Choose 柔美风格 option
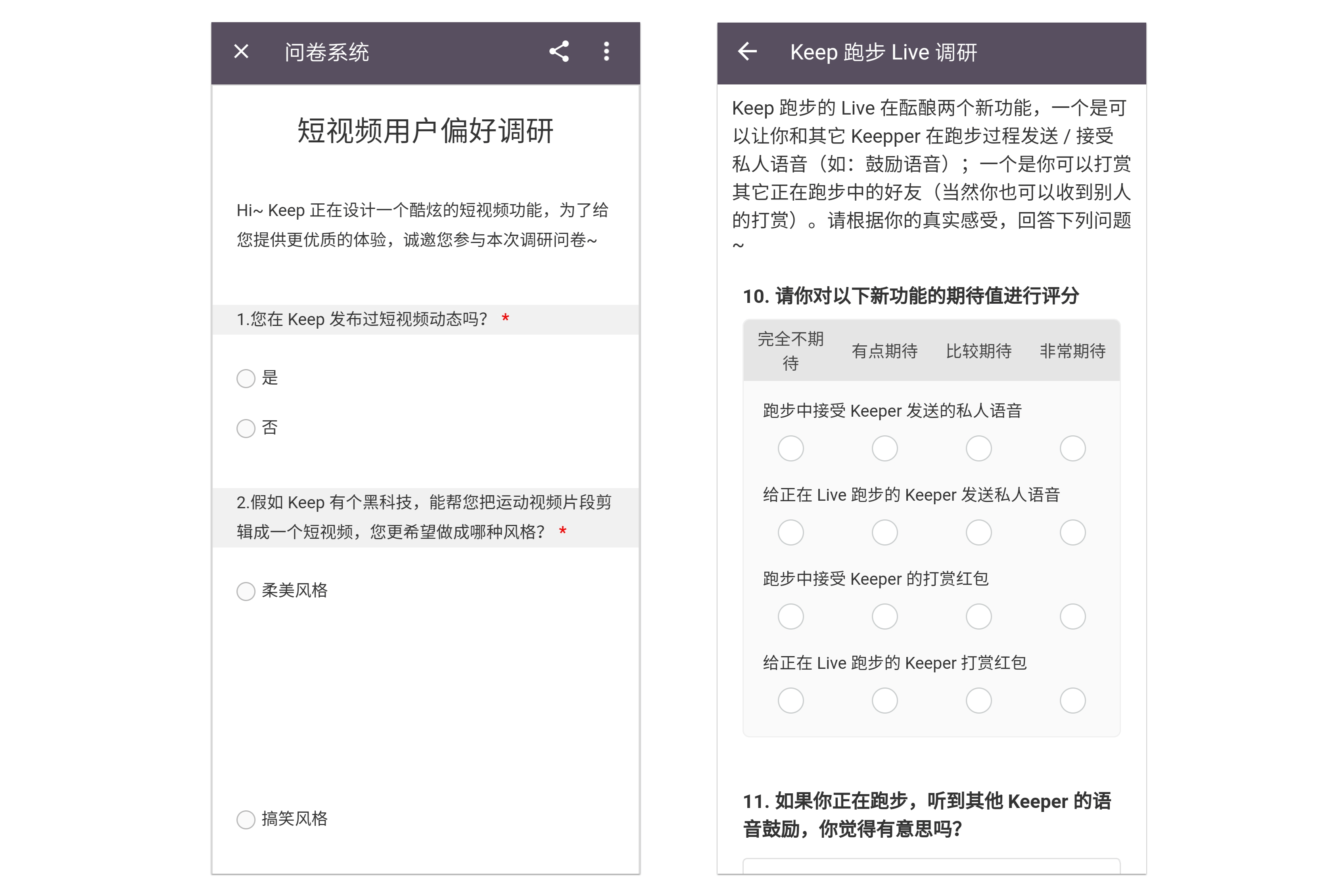The height and width of the screenshot is (896, 1318). click(x=246, y=591)
